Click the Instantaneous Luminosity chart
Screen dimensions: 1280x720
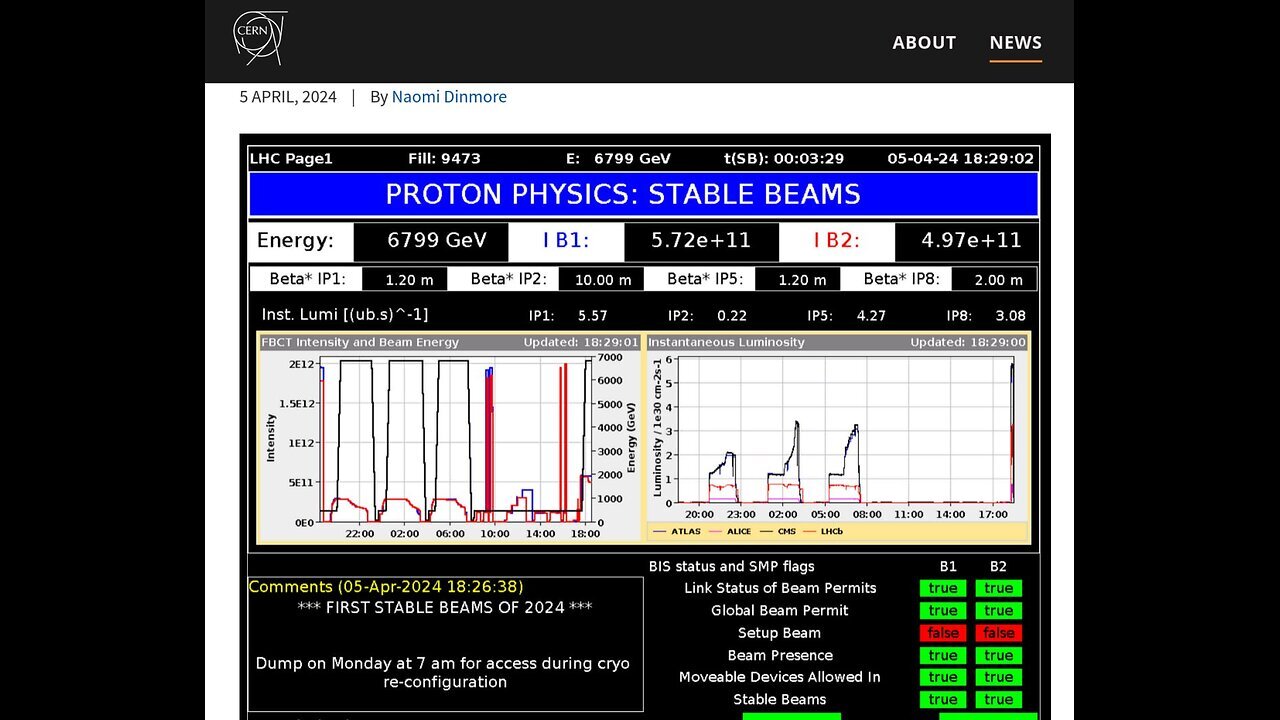[x=838, y=438]
